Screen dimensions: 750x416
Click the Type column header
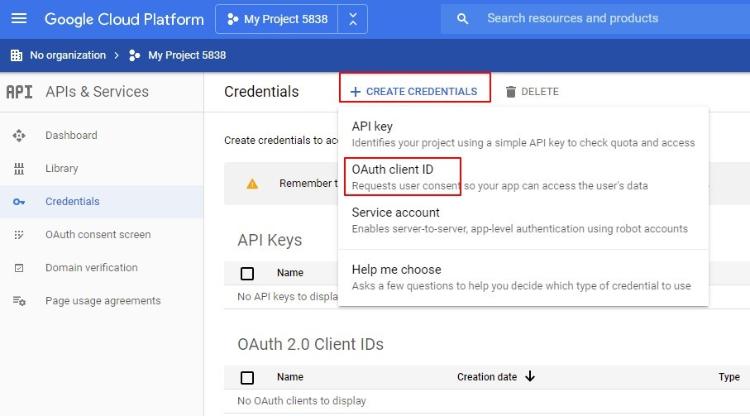[729, 377]
